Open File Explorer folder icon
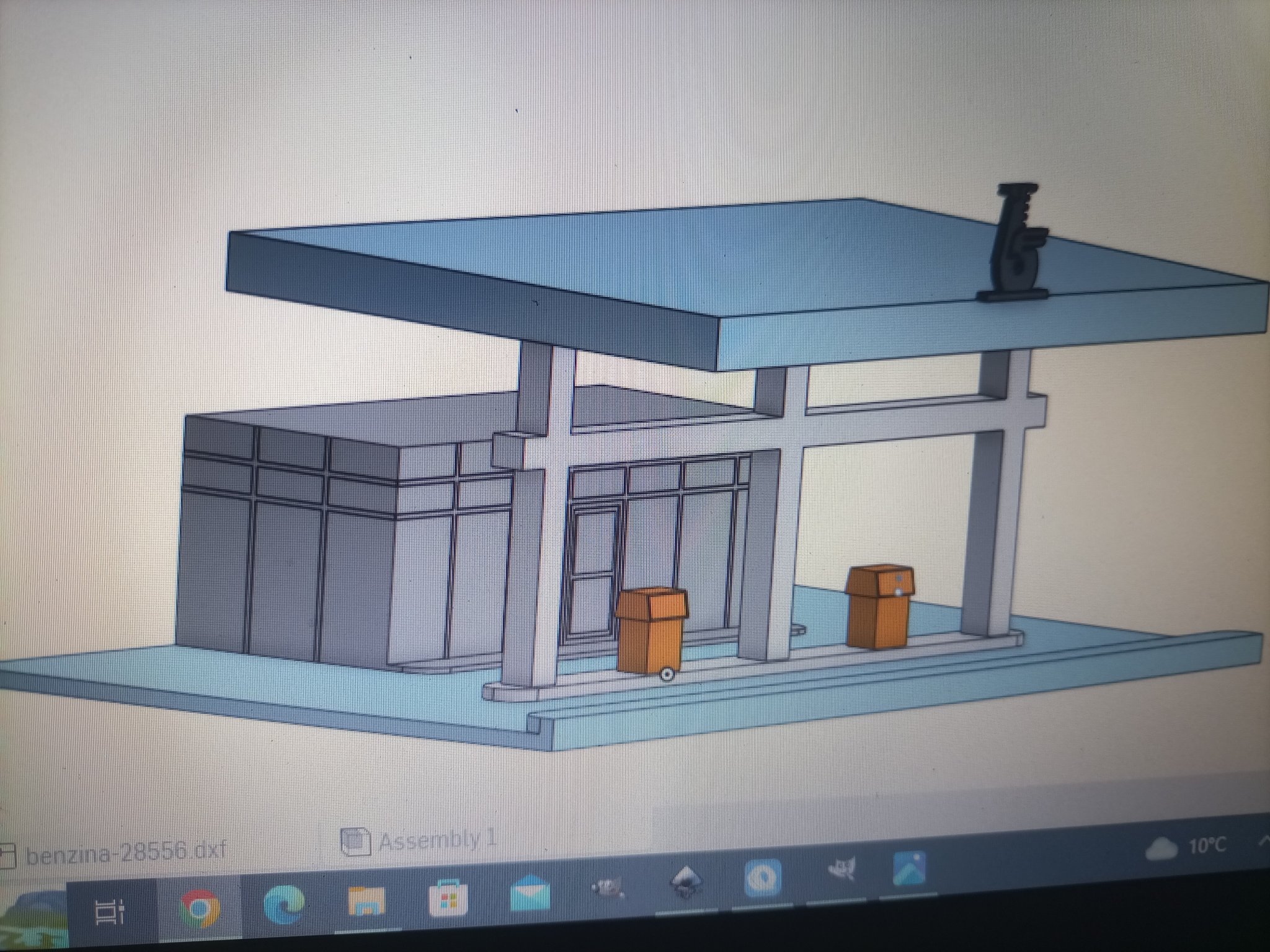 tap(366, 902)
